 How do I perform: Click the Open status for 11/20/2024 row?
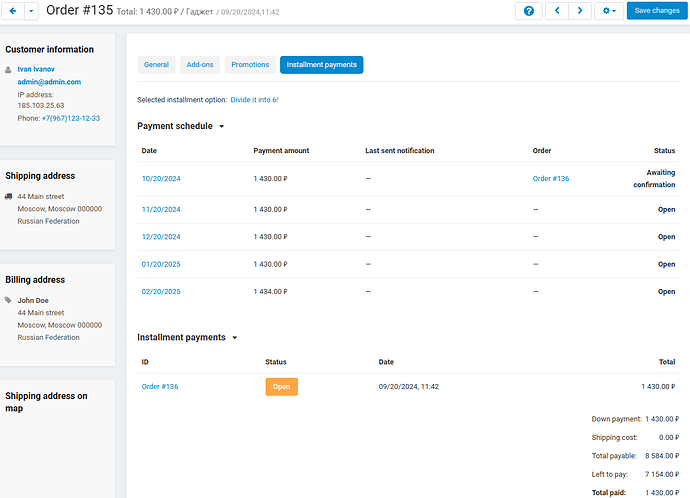click(666, 209)
